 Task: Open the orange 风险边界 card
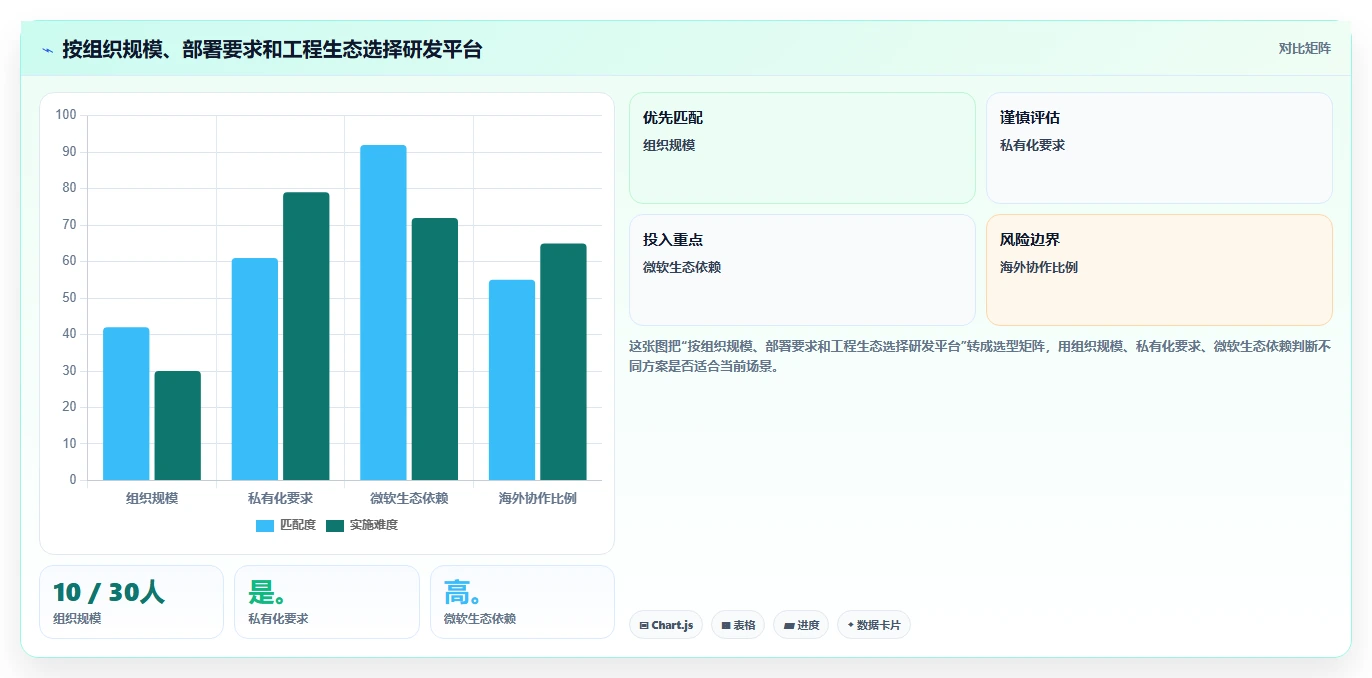click(1159, 270)
